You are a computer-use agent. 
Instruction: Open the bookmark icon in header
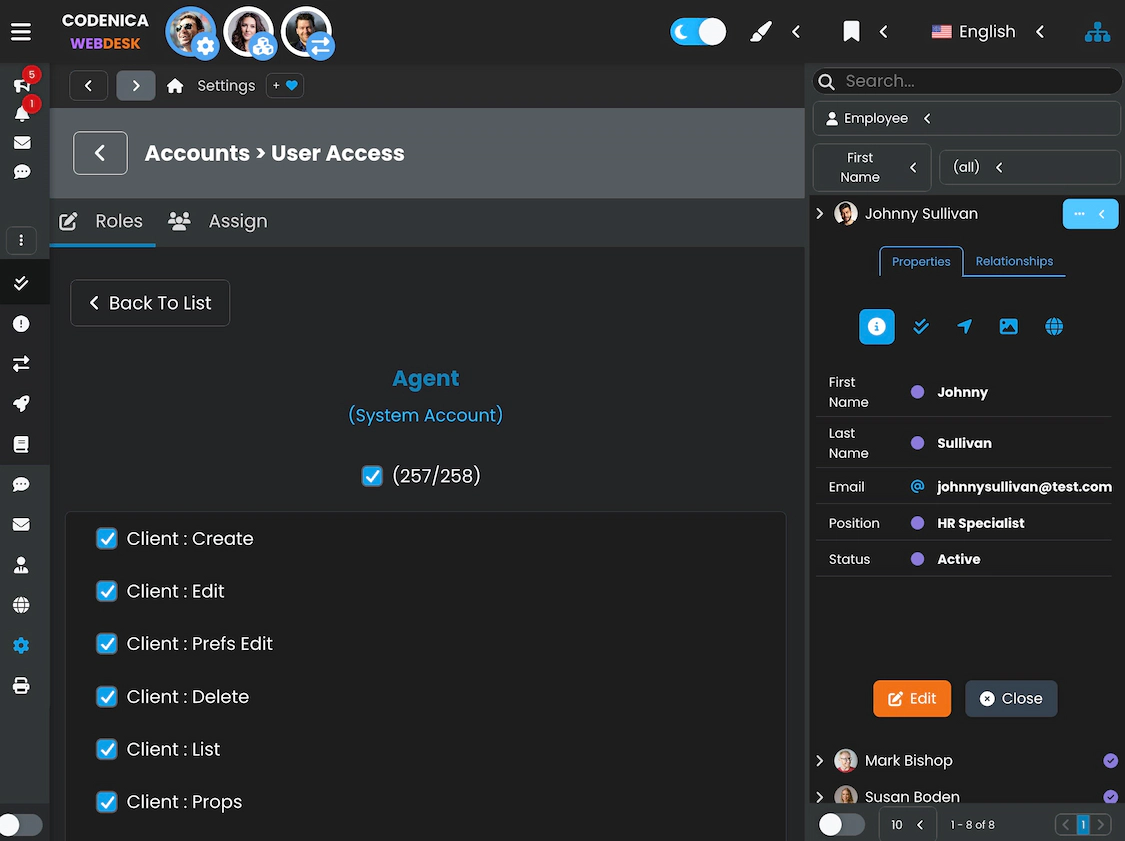851,32
